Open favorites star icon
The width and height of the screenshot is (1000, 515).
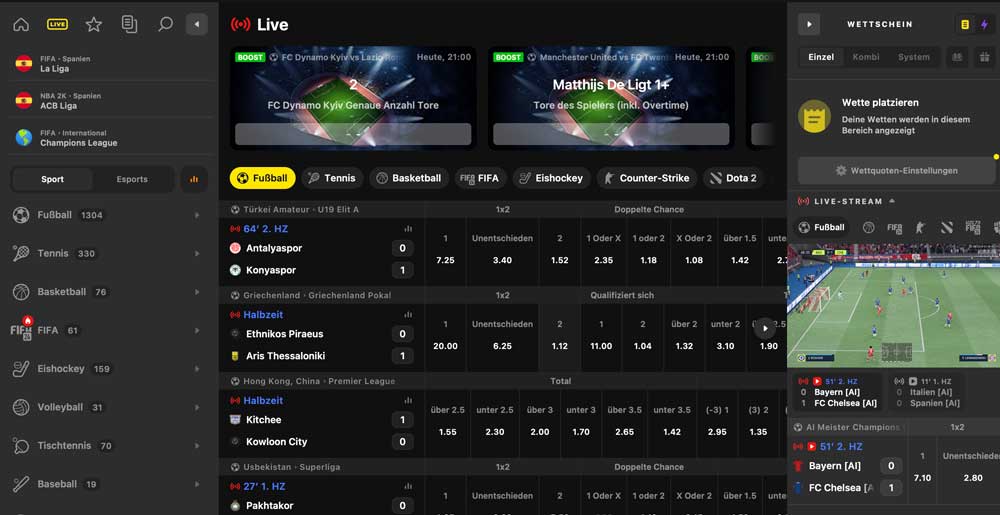94,24
